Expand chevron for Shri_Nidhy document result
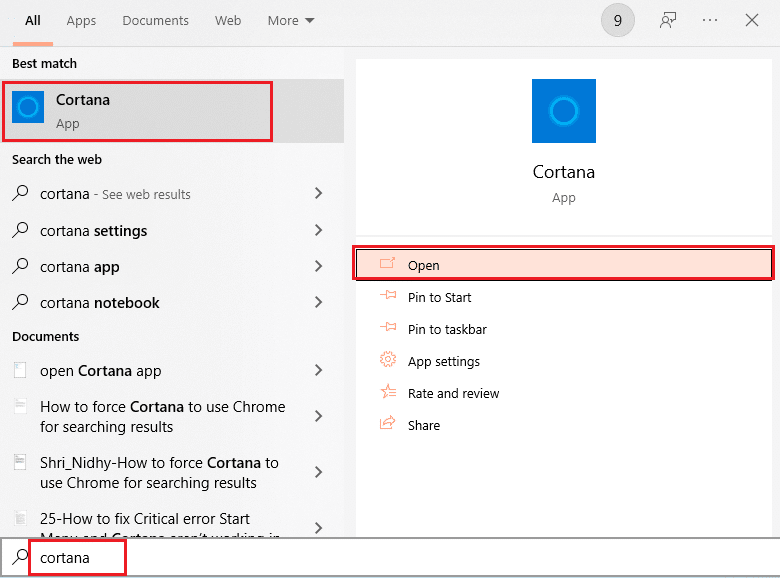Viewport: 780px width, 578px height. click(318, 472)
